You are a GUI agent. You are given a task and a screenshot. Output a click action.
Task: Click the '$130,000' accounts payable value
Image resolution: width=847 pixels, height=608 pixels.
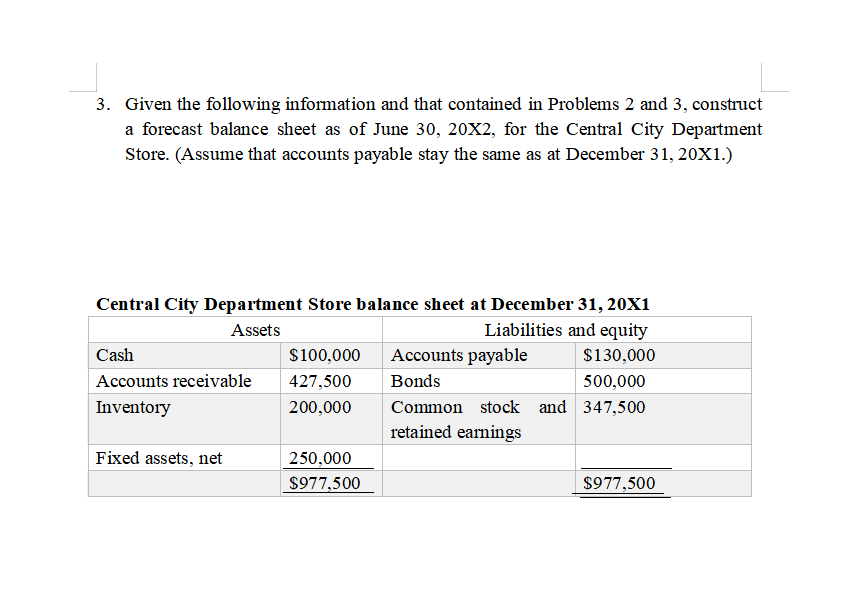point(620,355)
